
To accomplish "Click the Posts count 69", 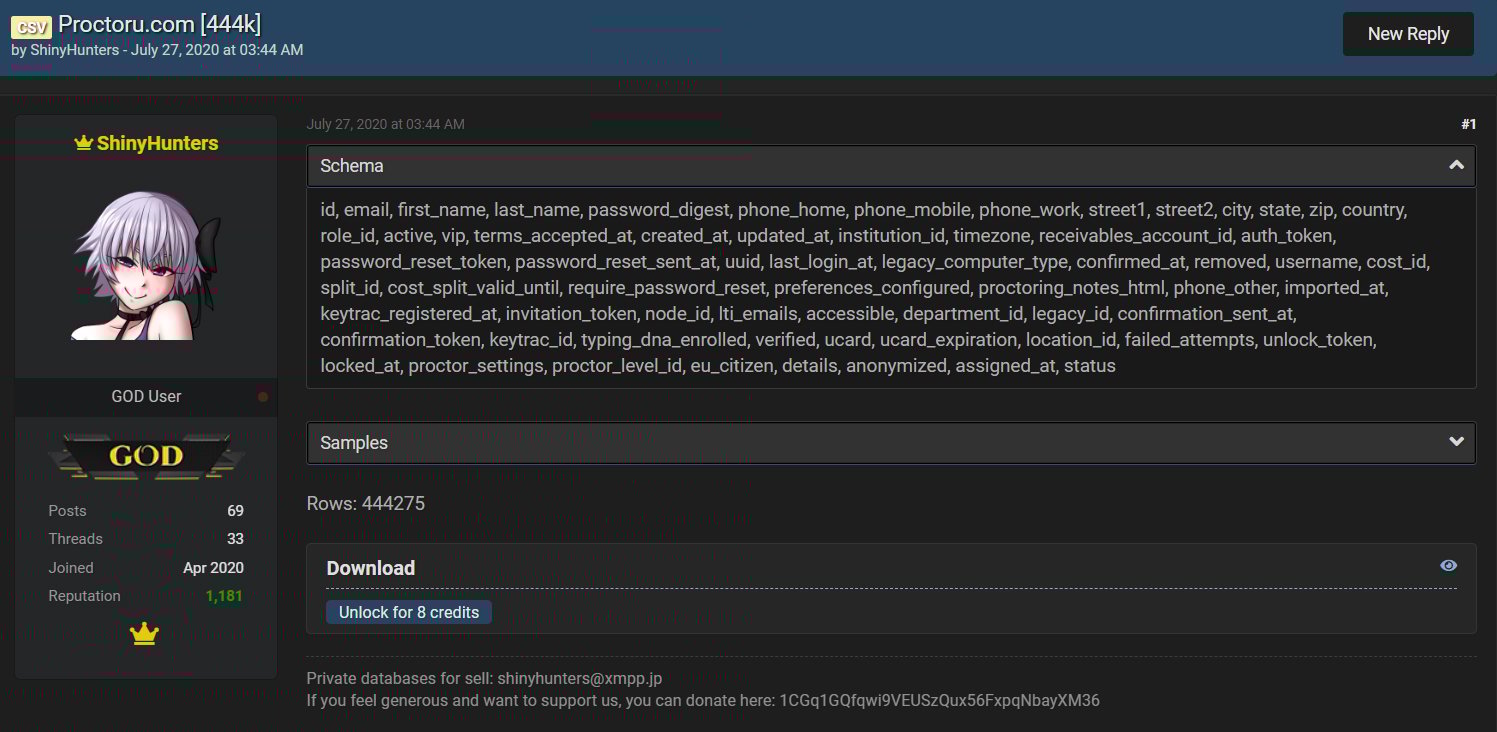I will coord(235,511).
